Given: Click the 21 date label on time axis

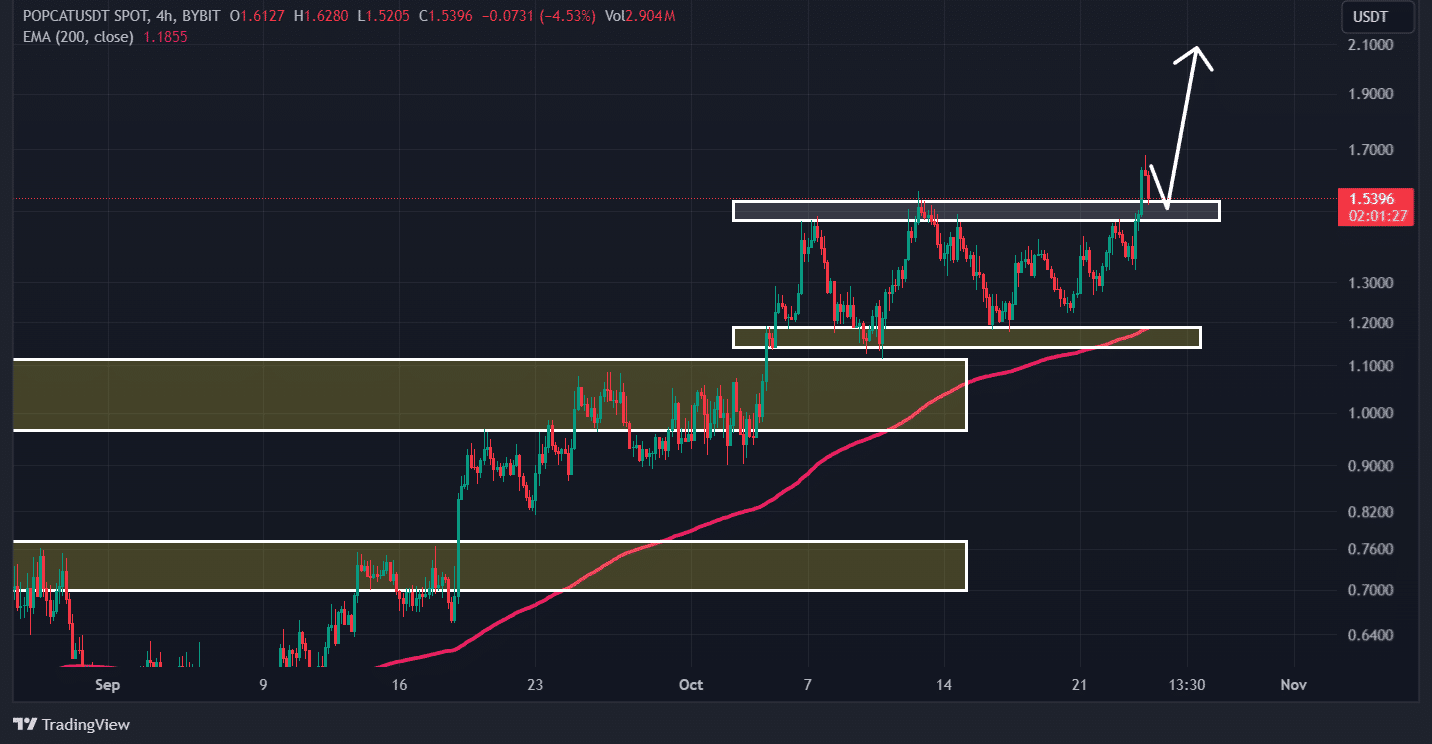Looking at the screenshot, I should coord(1079,685).
